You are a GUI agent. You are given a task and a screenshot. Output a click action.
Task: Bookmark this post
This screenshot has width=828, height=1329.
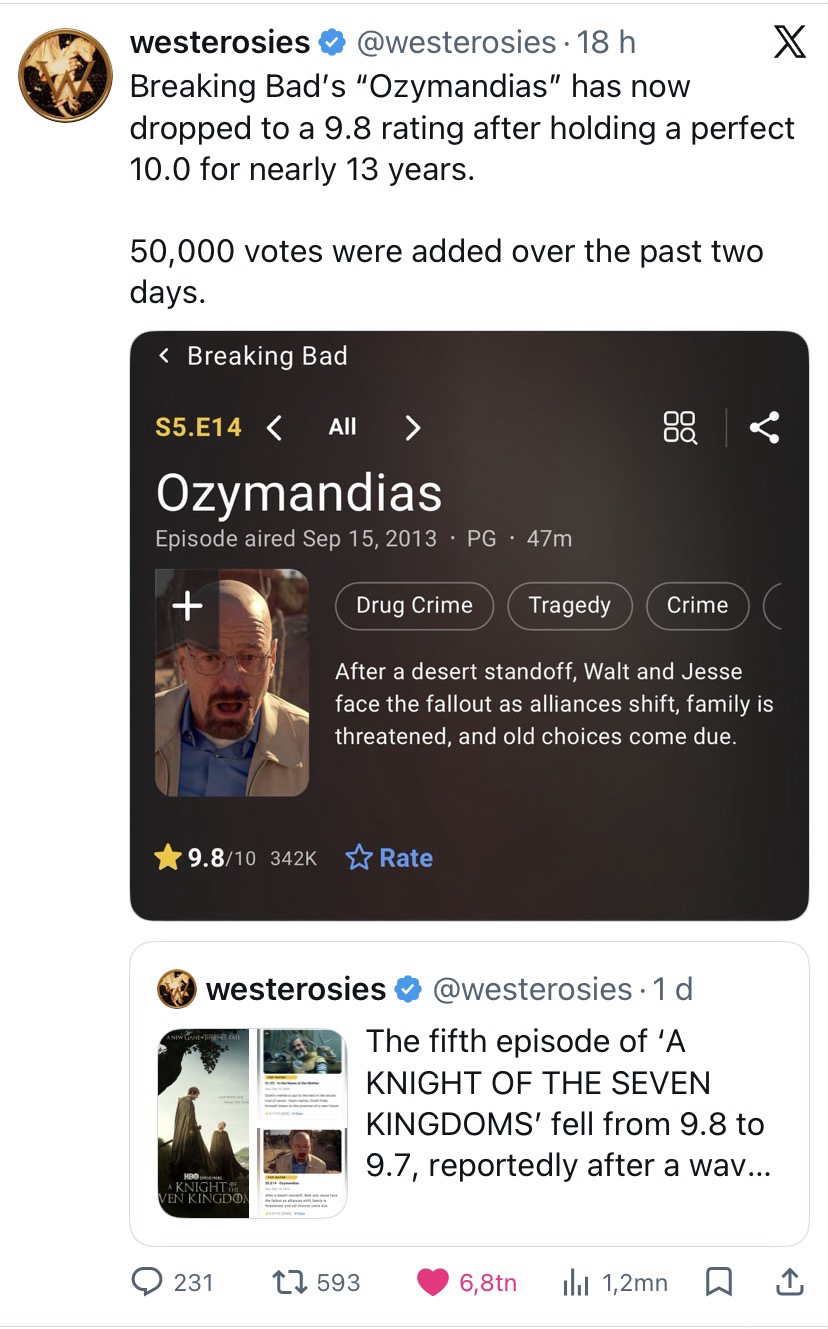[717, 1281]
